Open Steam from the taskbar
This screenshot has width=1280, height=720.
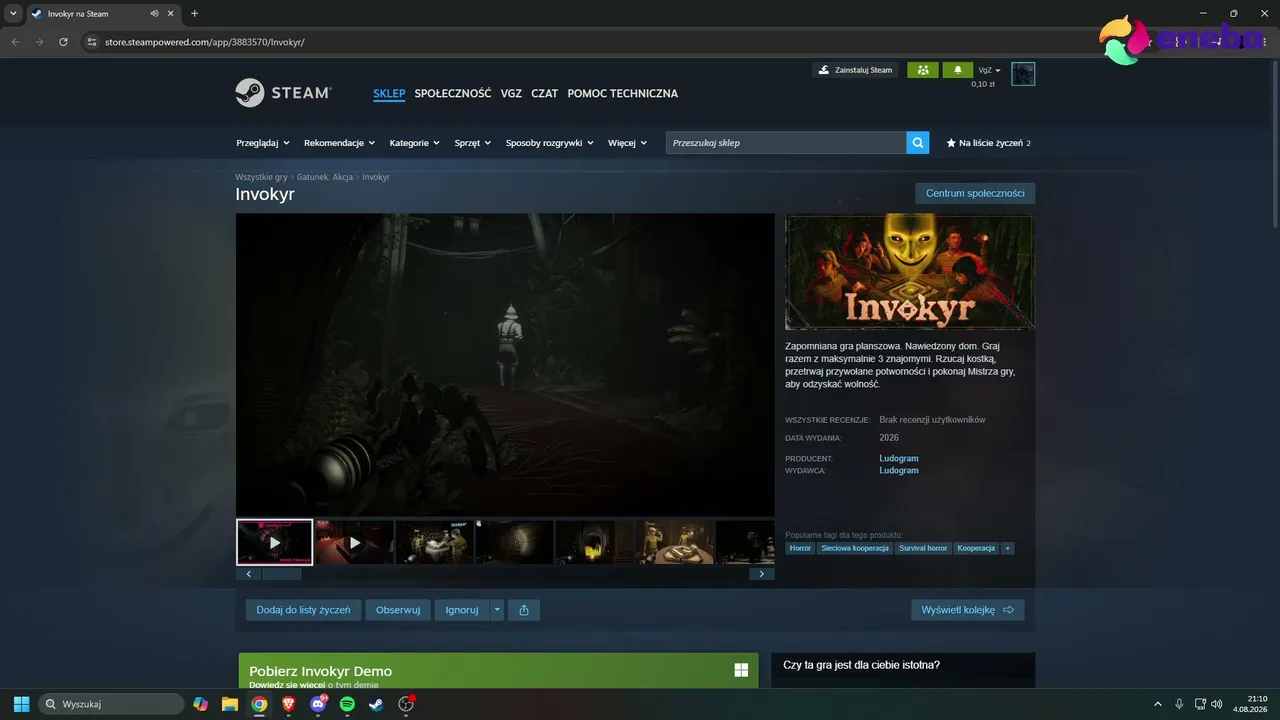376,704
